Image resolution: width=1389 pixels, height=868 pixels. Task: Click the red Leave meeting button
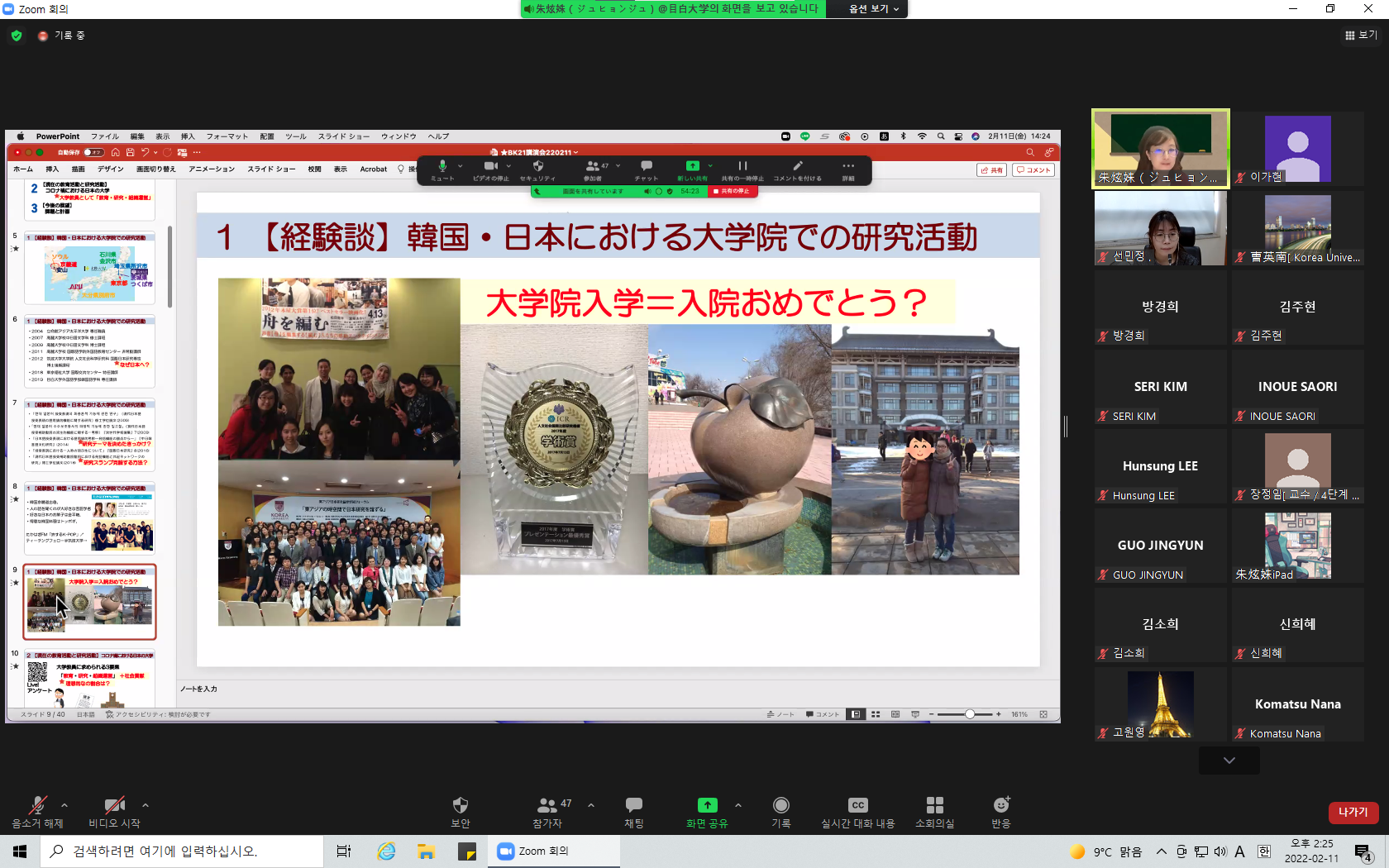tap(1353, 812)
